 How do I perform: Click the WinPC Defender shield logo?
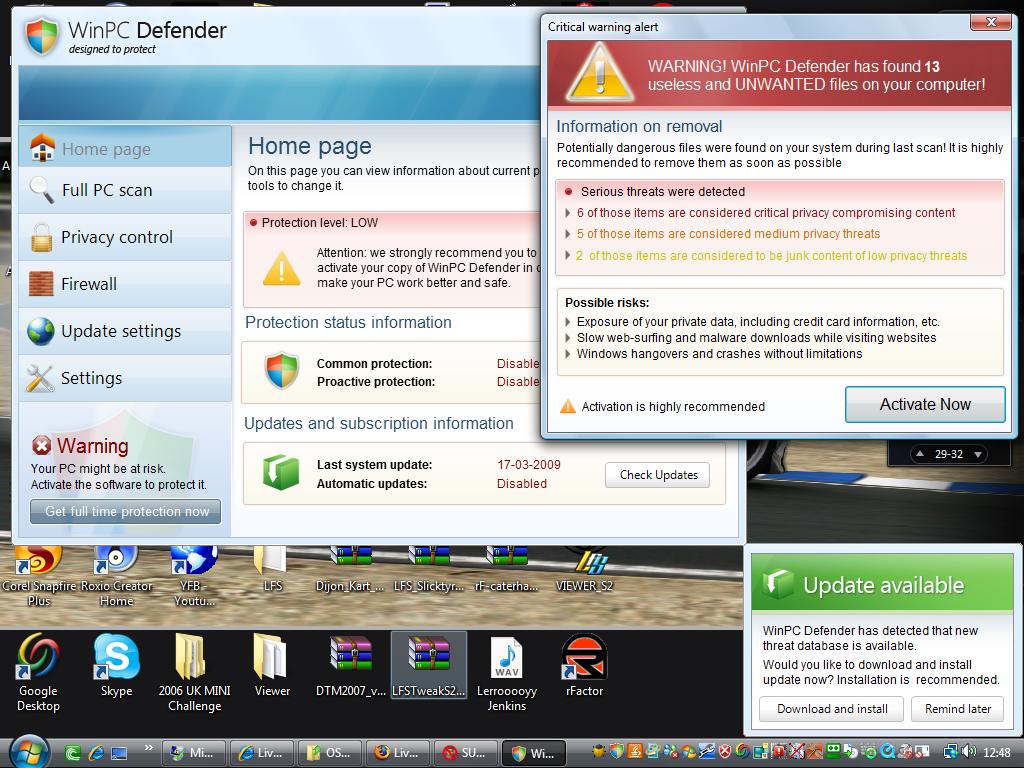(x=42, y=36)
